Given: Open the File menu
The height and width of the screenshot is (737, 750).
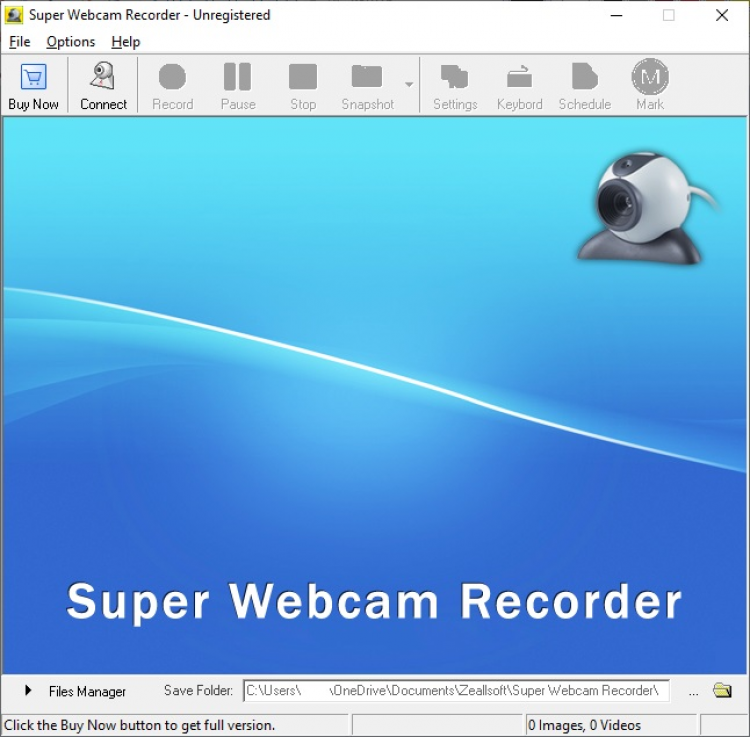Looking at the screenshot, I should [x=20, y=42].
